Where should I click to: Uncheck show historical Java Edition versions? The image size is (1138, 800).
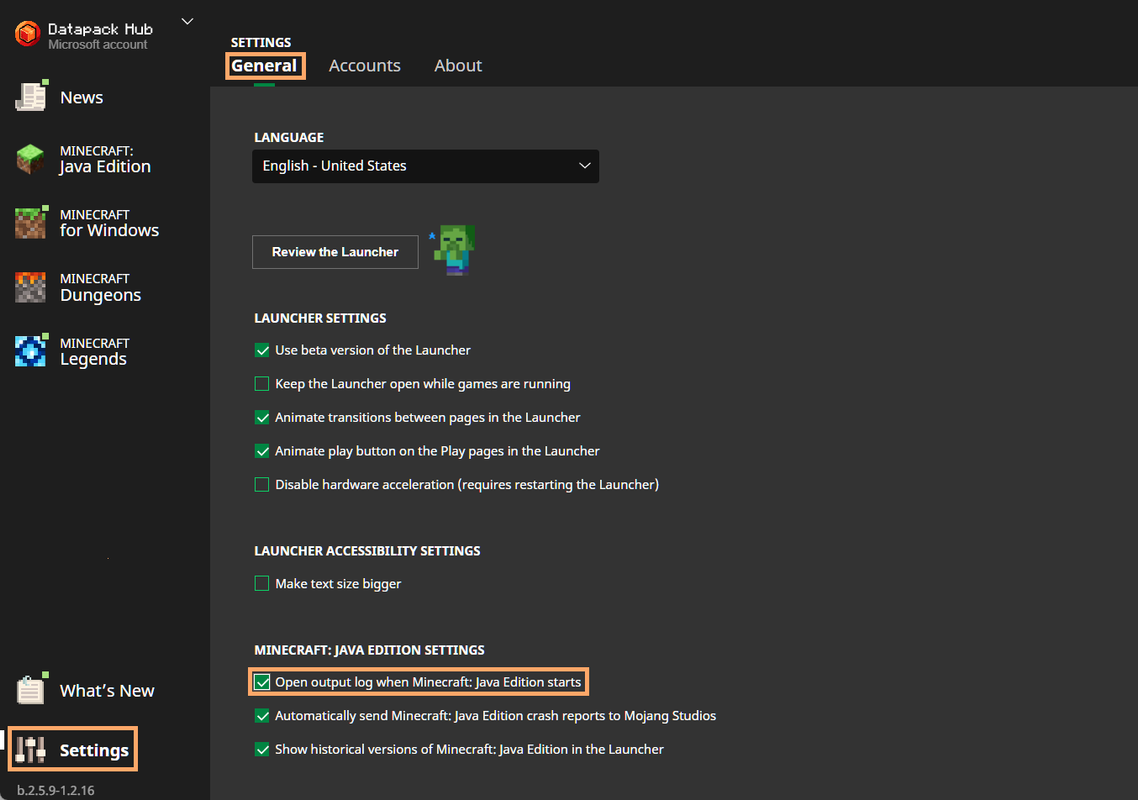(262, 749)
